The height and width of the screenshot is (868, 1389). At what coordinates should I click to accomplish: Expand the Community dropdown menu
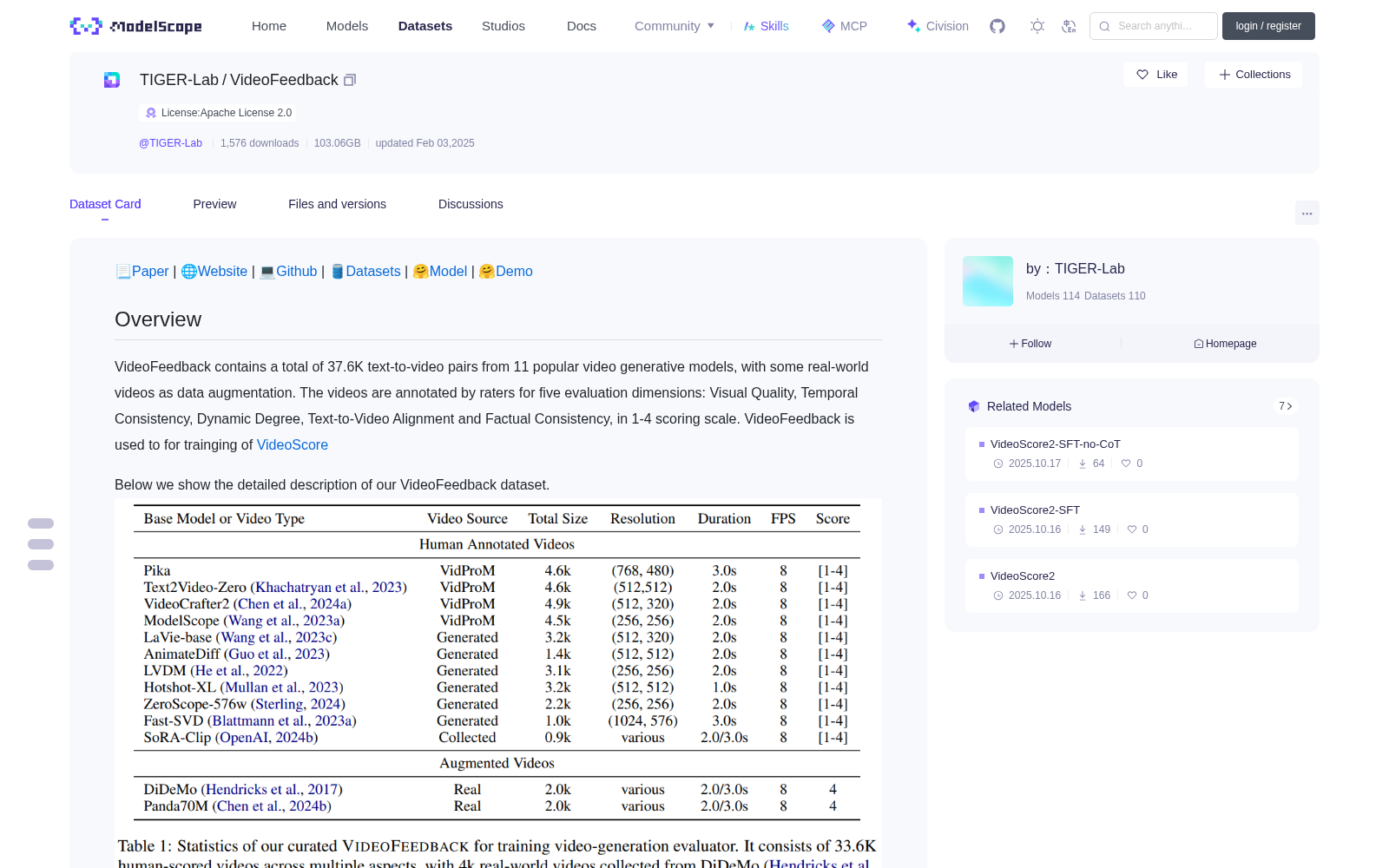coord(675,26)
